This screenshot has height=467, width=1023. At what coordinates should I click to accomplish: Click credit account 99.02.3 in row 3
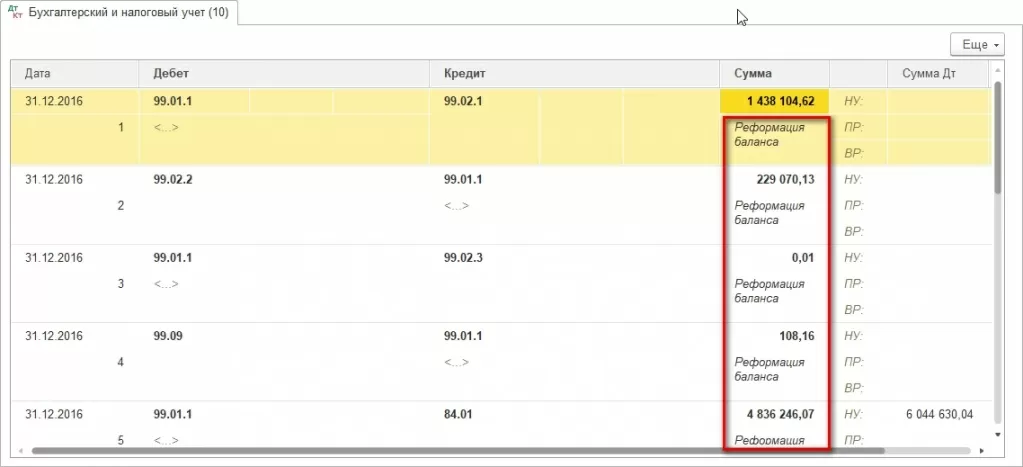tap(463, 258)
